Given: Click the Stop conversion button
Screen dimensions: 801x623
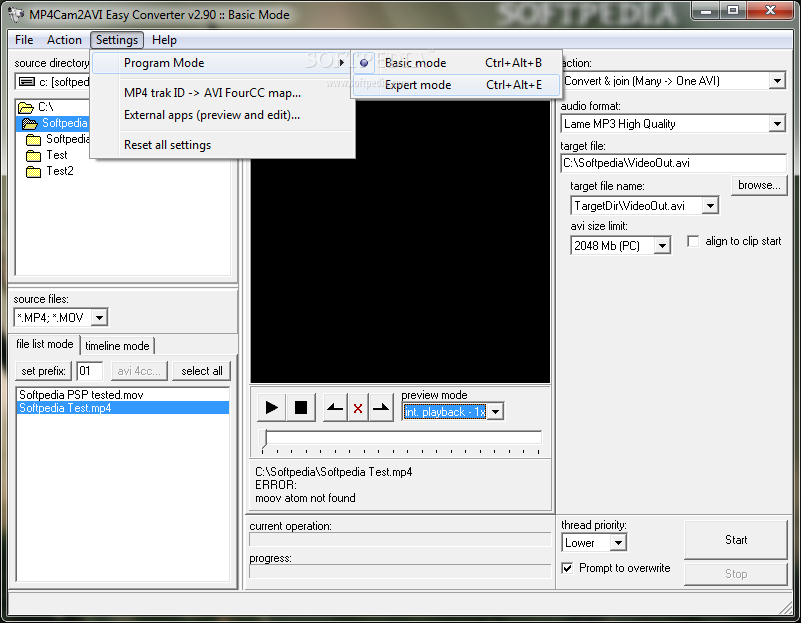Looking at the screenshot, I should pos(736,573).
